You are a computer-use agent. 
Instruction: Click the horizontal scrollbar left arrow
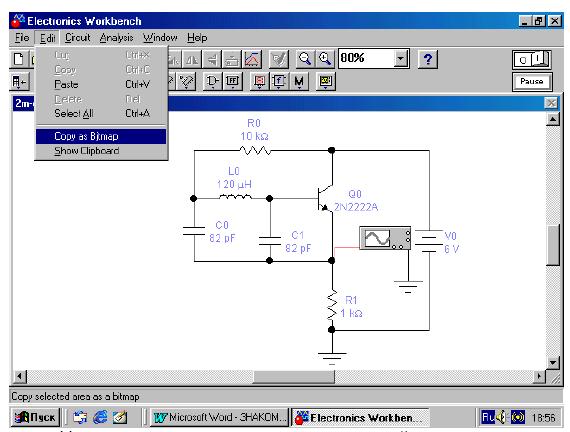tap(20, 376)
